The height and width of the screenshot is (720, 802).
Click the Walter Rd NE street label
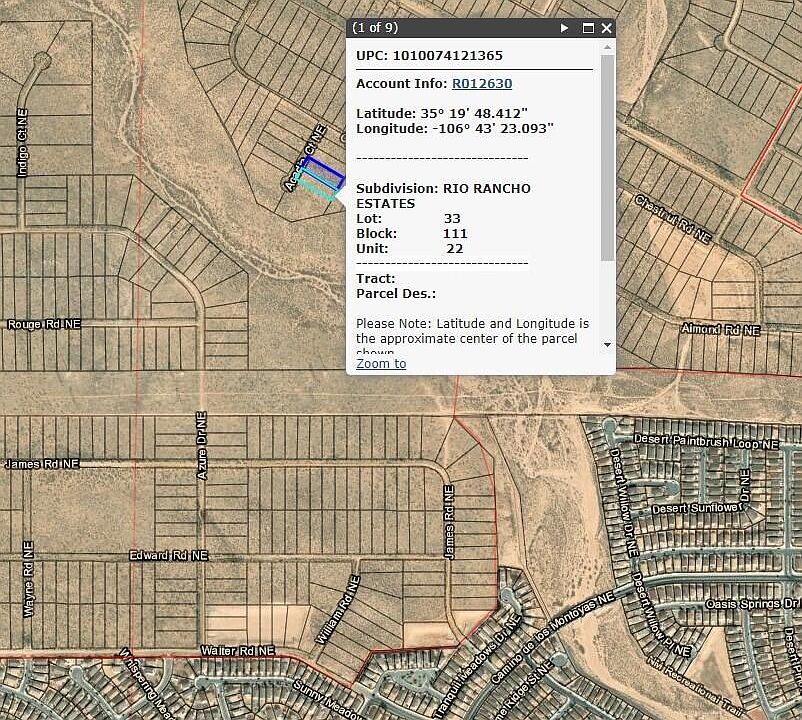237,650
